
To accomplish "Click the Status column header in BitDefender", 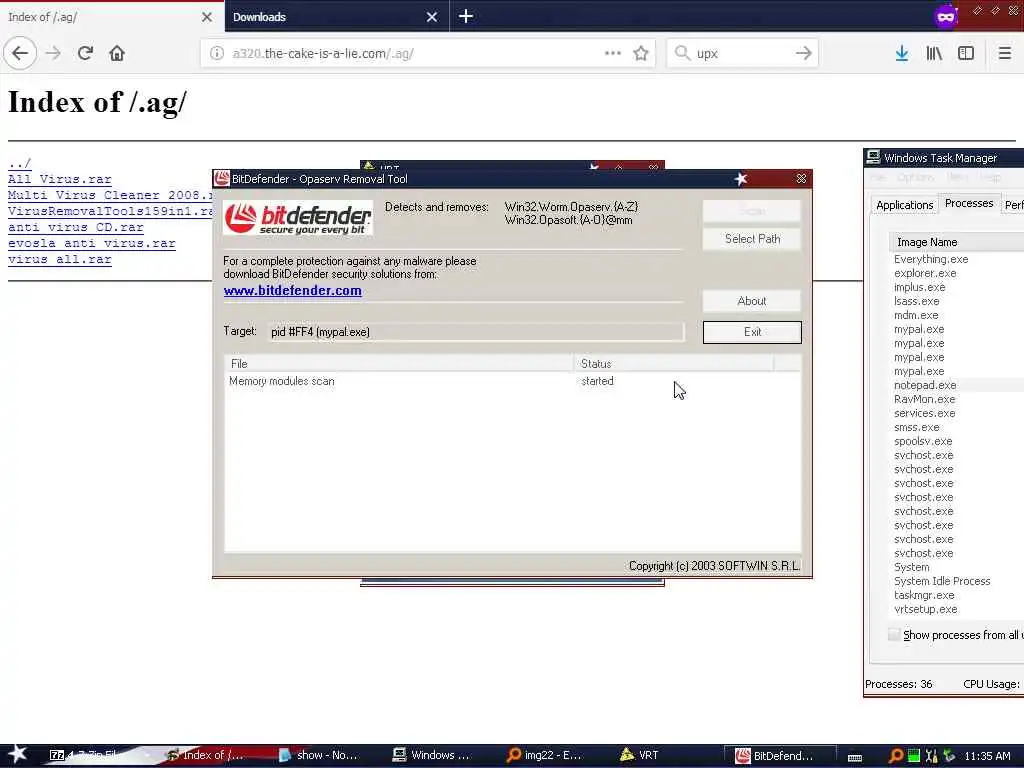I will coord(674,364).
